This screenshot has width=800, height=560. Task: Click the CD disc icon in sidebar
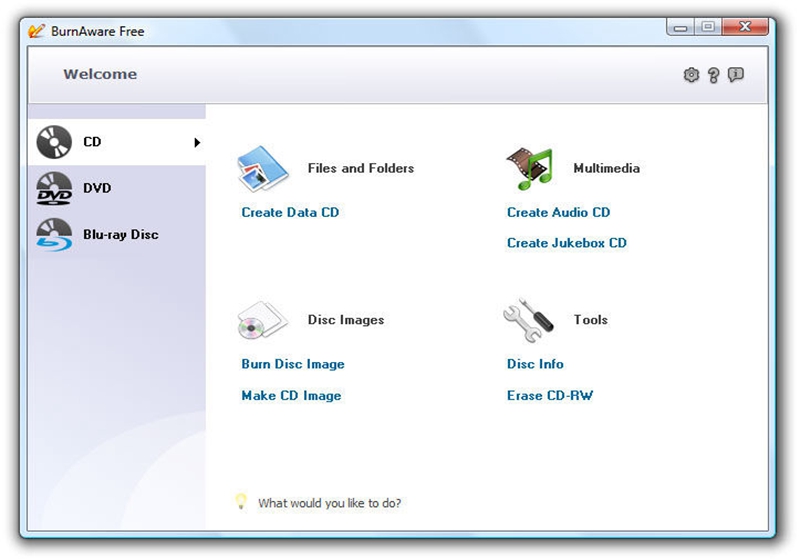54,142
